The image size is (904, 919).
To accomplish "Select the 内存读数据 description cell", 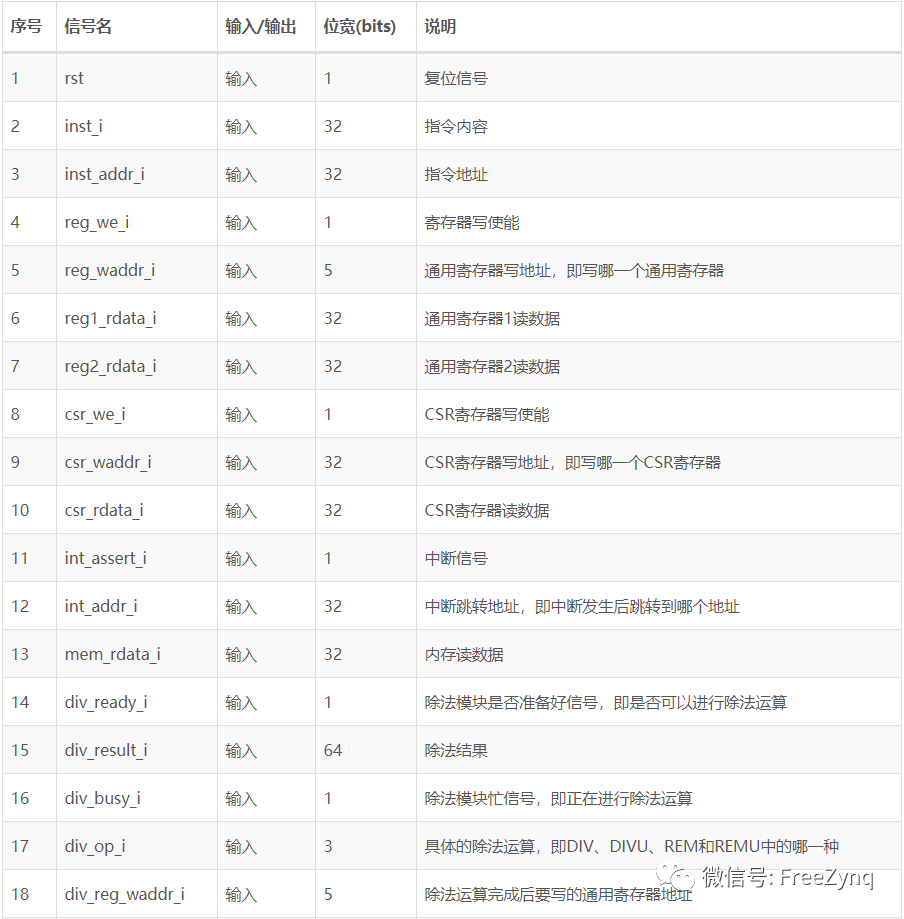I will coord(464,654).
